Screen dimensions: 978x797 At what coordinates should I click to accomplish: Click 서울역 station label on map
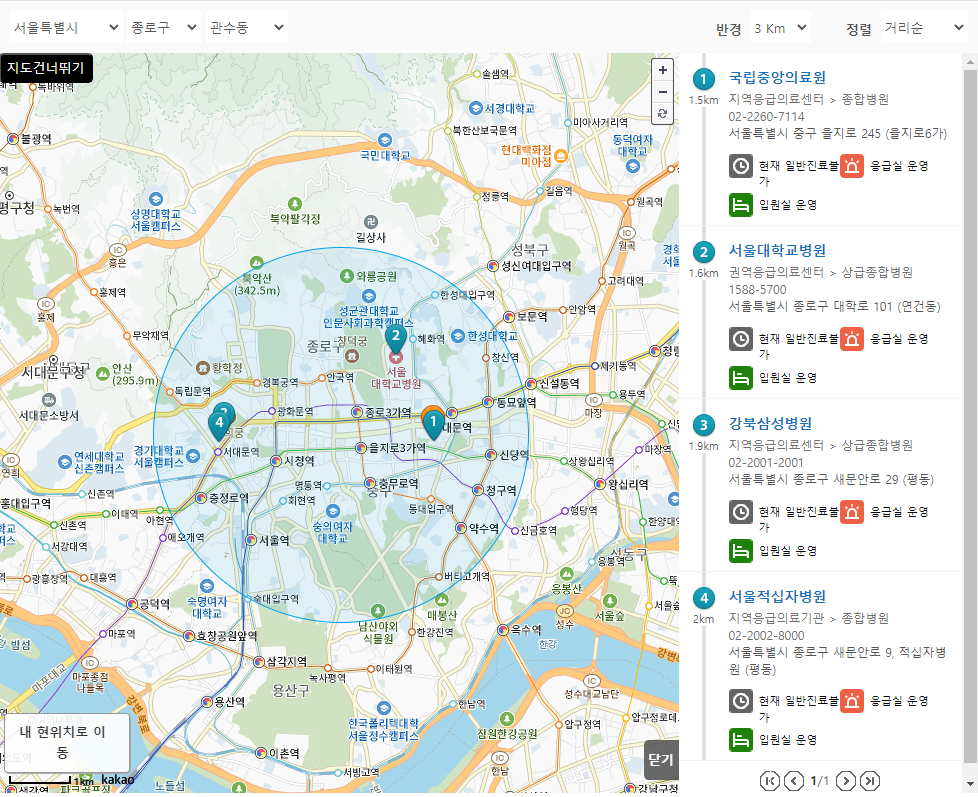pos(274,540)
